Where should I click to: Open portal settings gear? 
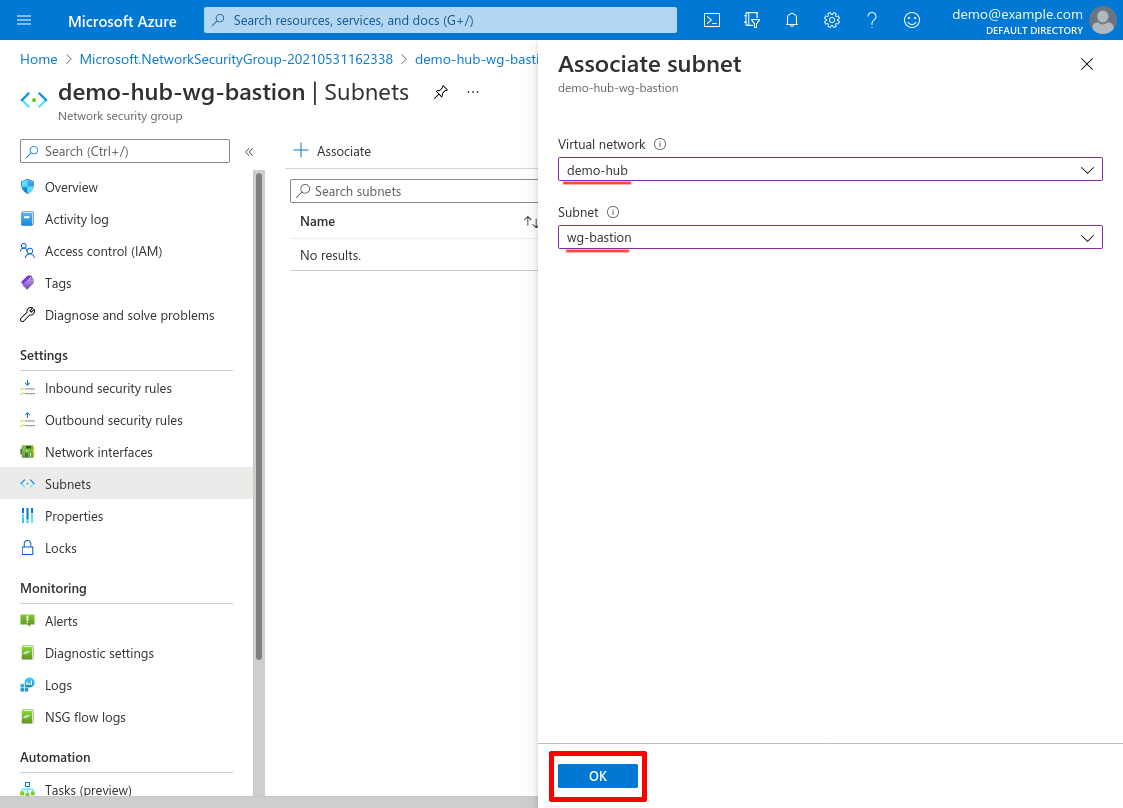pyautogui.click(x=832, y=20)
